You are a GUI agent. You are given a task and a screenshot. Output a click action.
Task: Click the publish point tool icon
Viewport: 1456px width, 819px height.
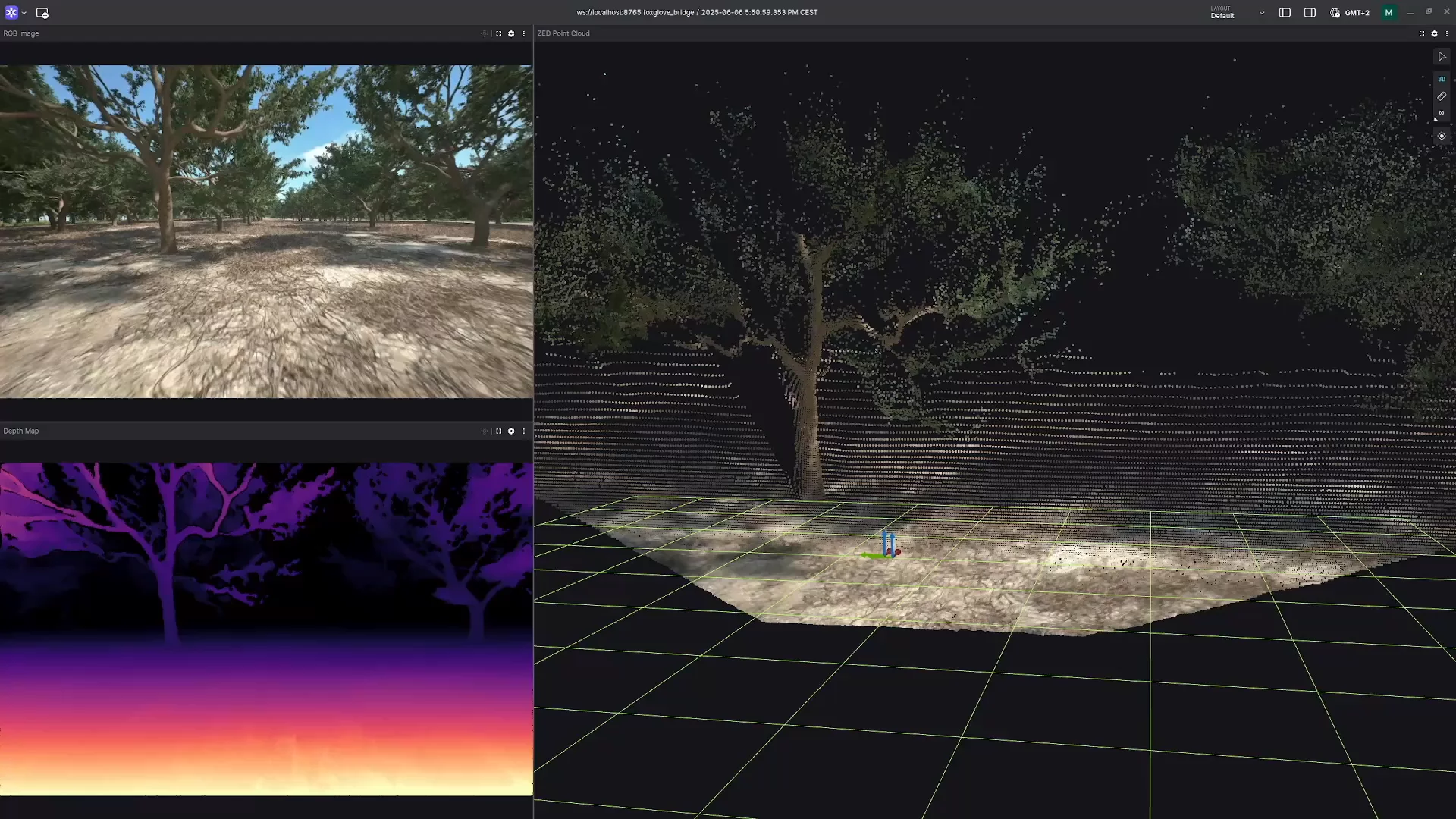pyautogui.click(x=1442, y=114)
